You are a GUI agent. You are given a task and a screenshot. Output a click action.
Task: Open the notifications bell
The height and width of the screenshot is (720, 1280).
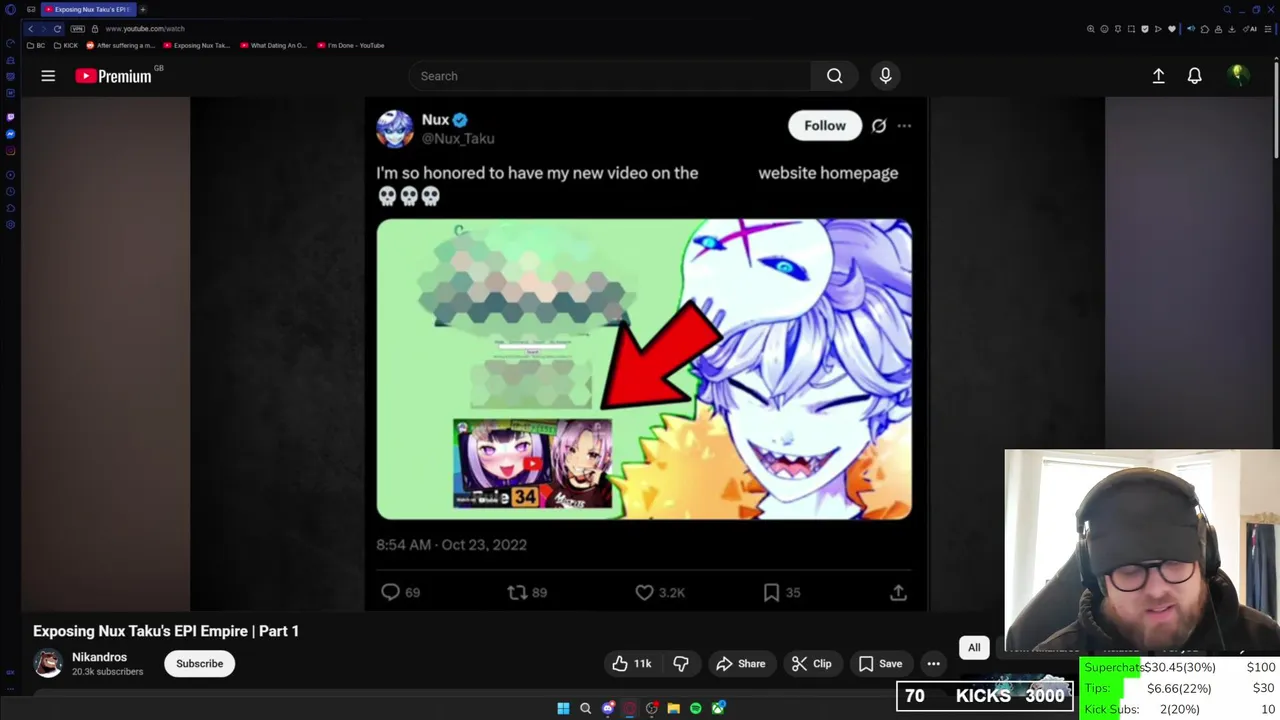pyautogui.click(x=1194, y=76)
